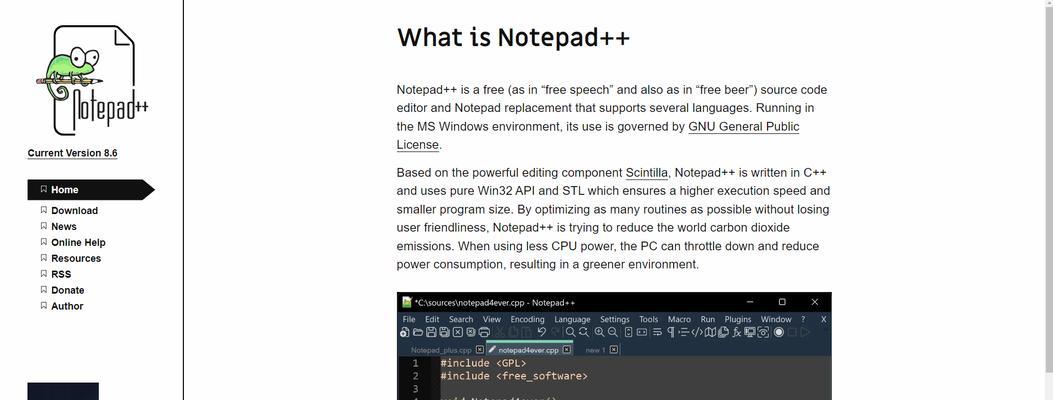The width and height of the screenshot is (1053, 400).
Task: Click the Record Macro toolbar icon
Action: [x=779, y=332]
